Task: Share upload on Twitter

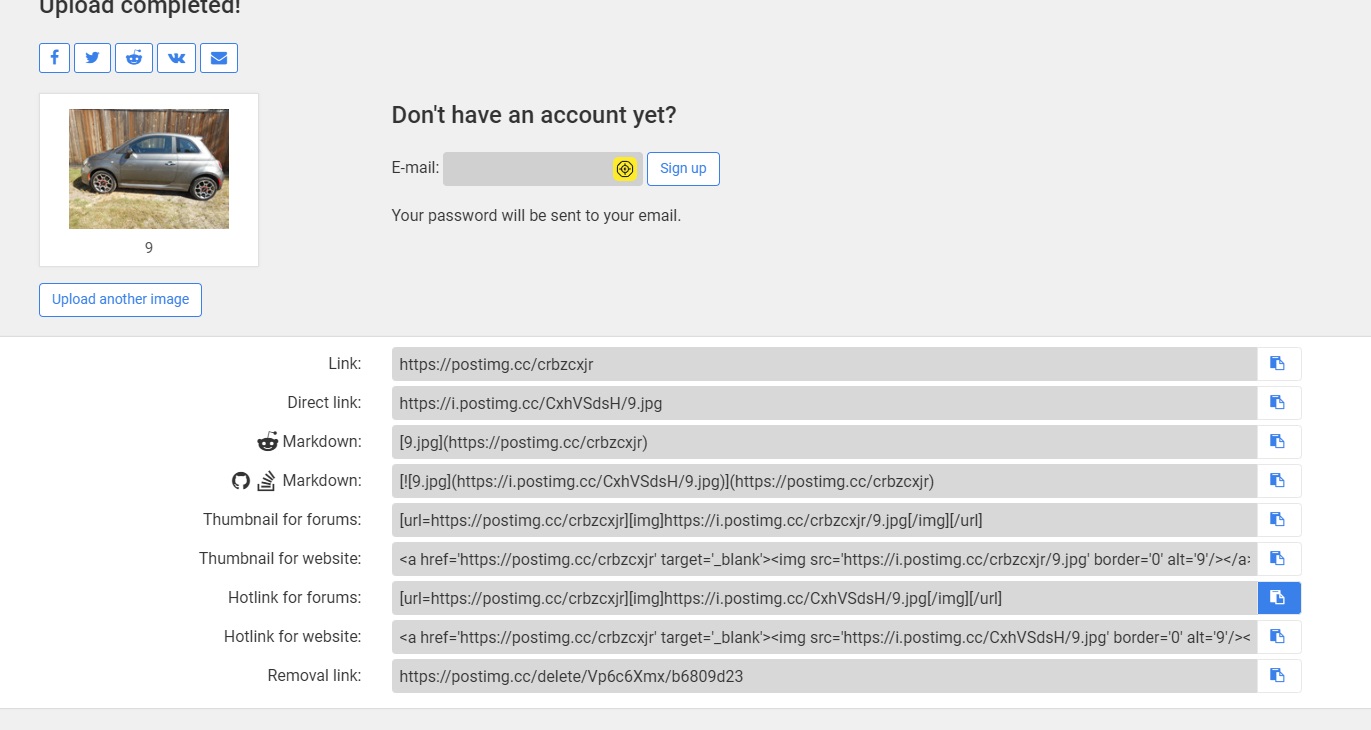Action: [92, 58]
